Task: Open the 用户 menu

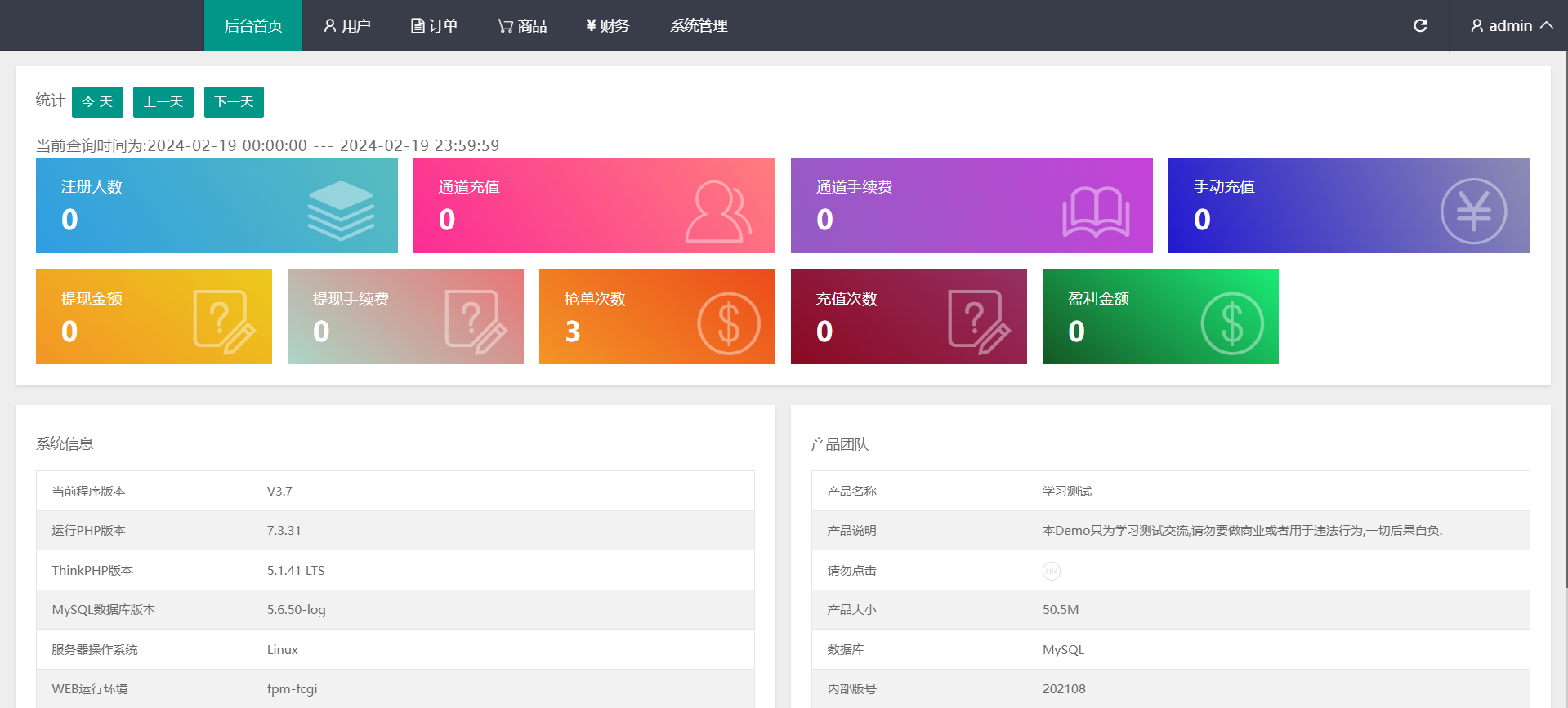Action: pos(347,26)
